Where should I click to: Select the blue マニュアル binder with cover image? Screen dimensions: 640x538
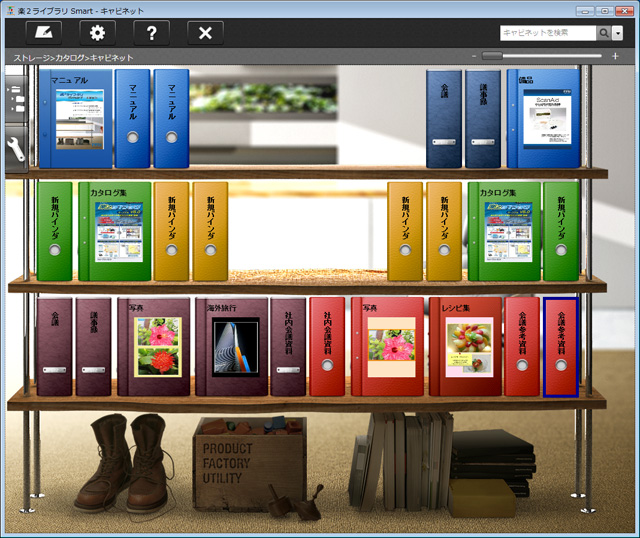[x=76, y=118]
